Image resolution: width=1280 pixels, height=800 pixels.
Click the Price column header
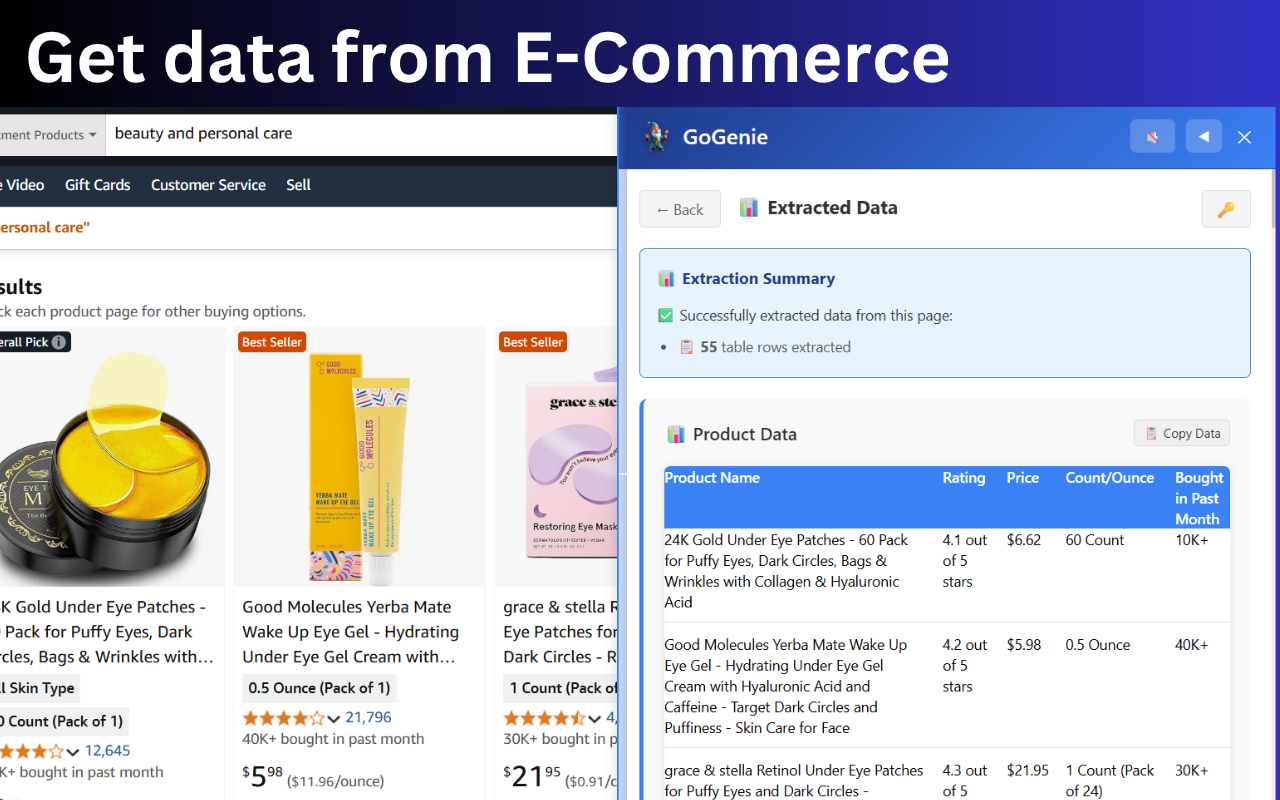pyautogui.click(x=1023, y=478)
